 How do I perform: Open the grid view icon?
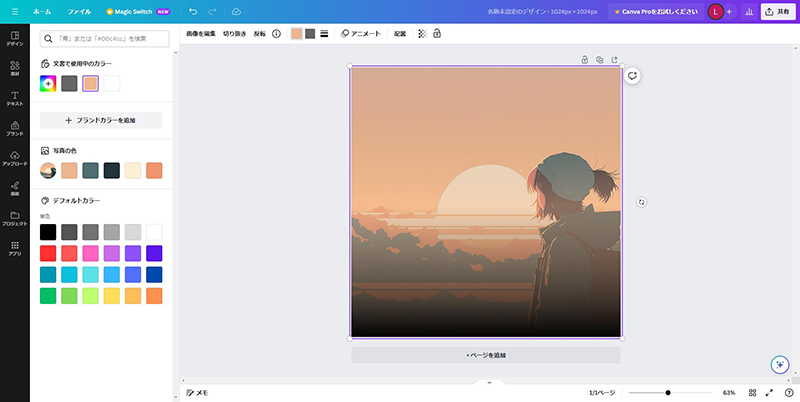pos(753,393)
